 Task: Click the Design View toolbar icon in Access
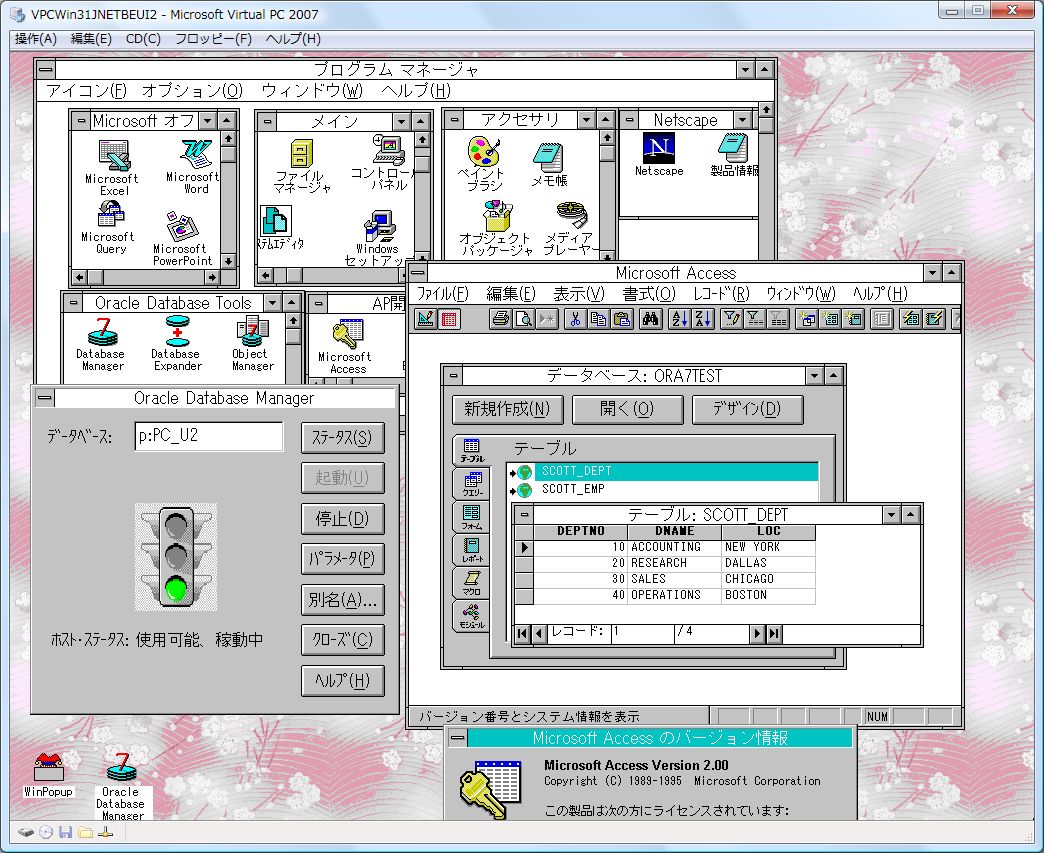click(x=425, y=320)
